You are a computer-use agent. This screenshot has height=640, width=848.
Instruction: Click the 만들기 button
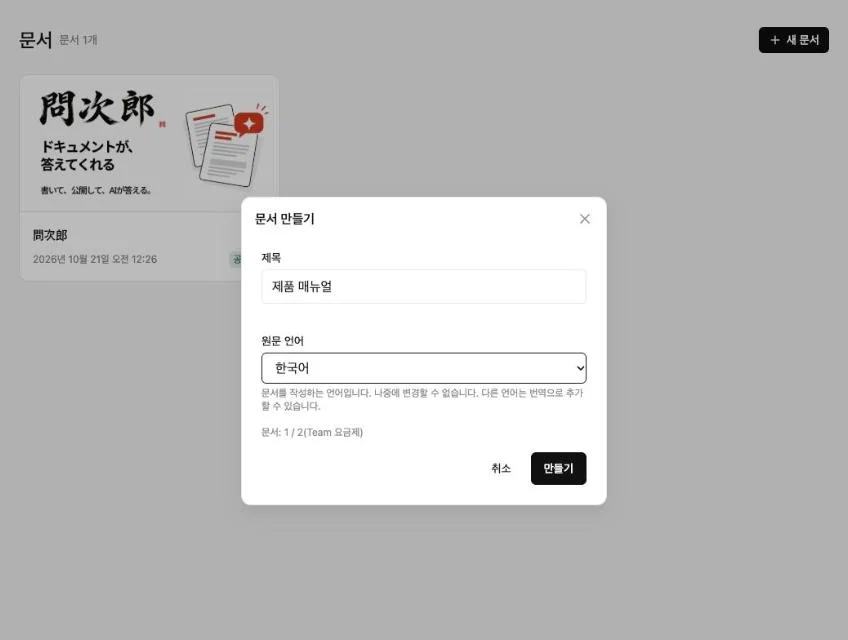[558, 469]
